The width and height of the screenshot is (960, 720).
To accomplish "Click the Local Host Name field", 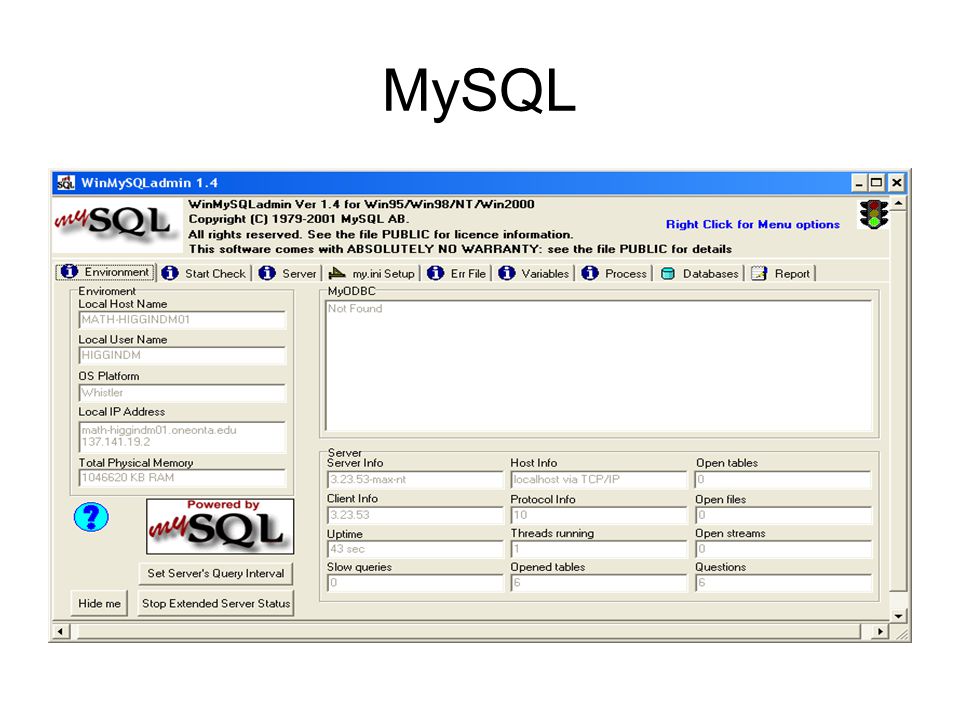I will [x=182, y=320].
